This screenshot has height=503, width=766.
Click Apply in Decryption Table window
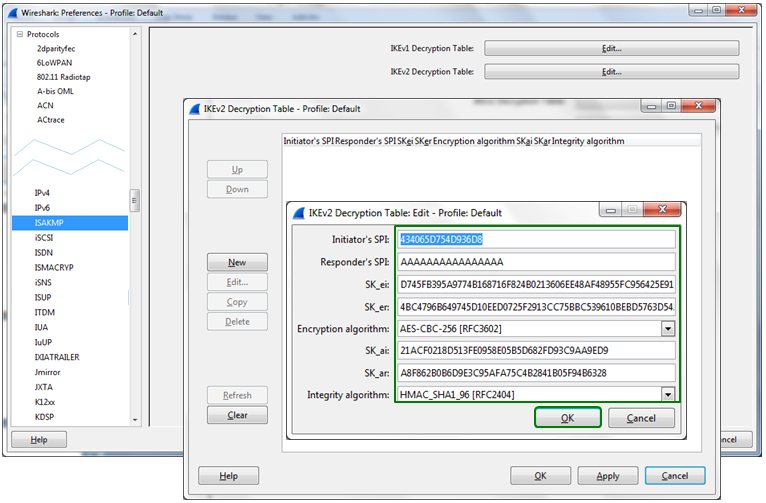[608, 476]
